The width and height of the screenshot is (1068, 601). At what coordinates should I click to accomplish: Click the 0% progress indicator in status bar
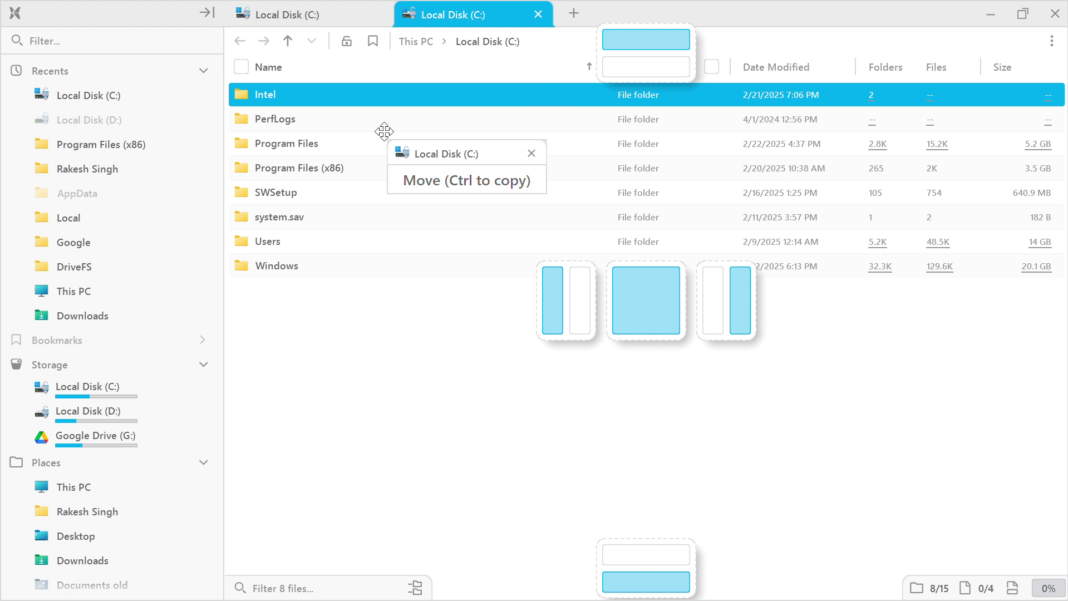pos(1047,588)
